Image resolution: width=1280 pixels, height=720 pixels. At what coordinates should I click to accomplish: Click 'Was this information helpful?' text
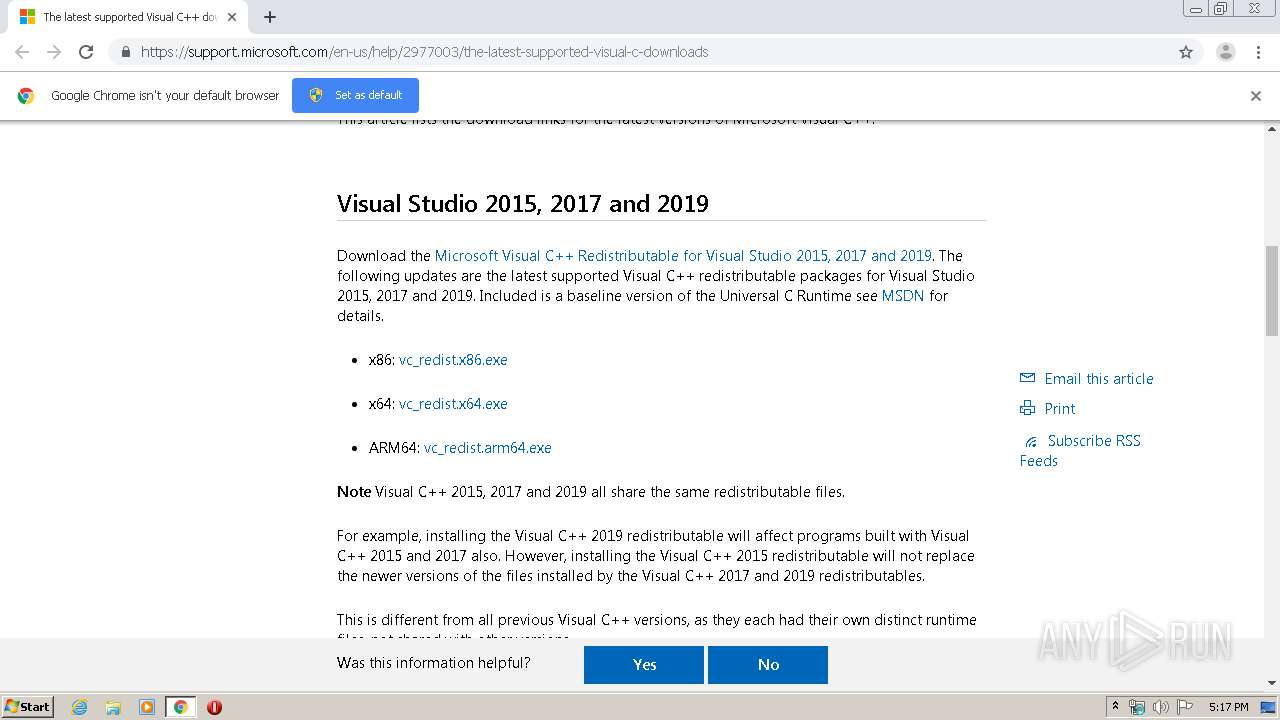tap(434, 663)
